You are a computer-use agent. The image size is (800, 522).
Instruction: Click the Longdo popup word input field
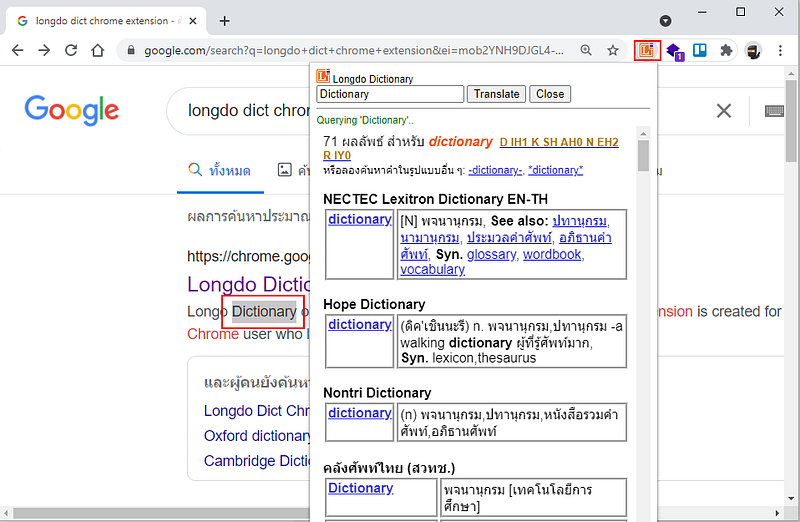(390, 94)
